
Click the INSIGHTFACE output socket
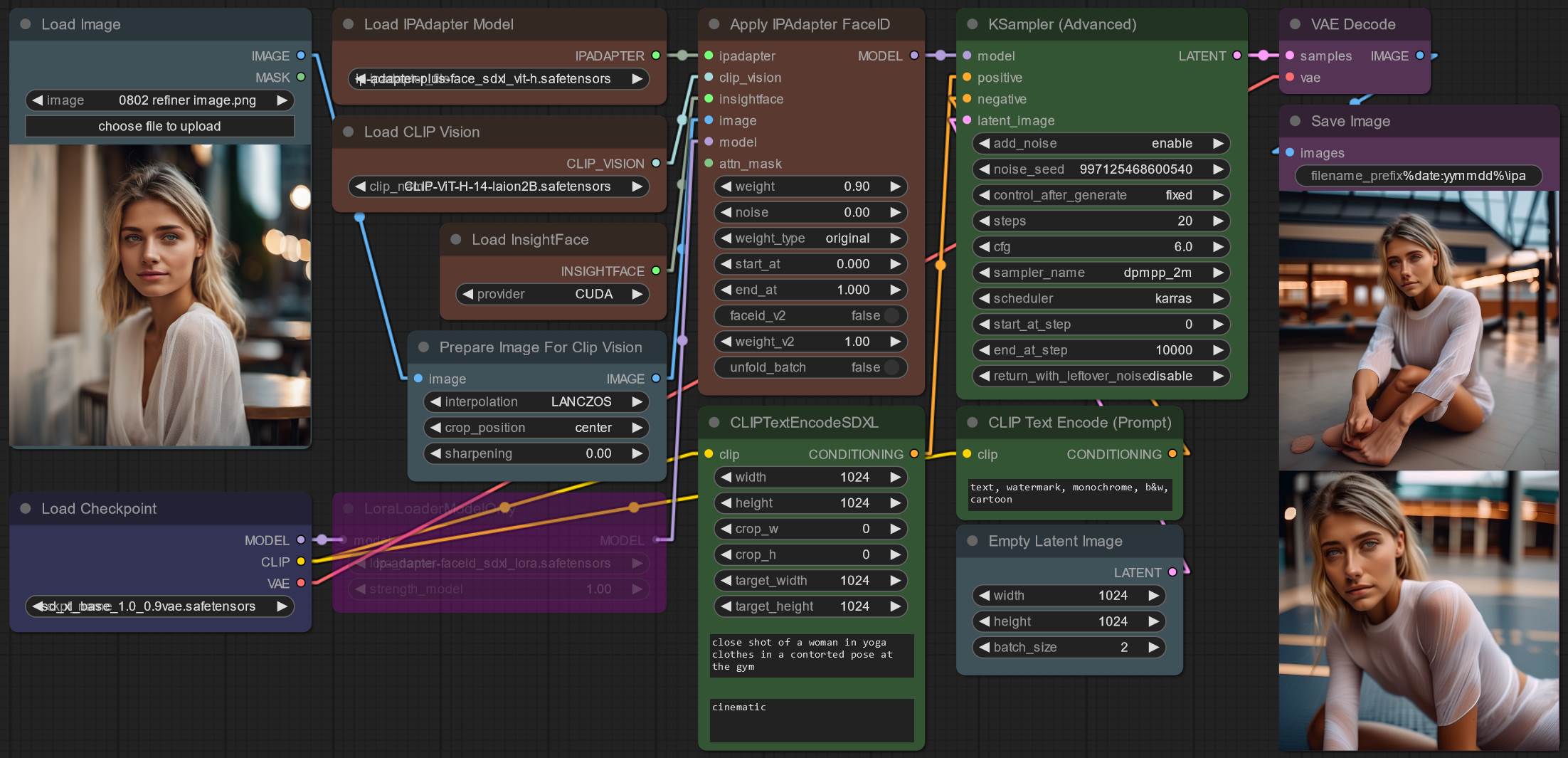point(656,270)
